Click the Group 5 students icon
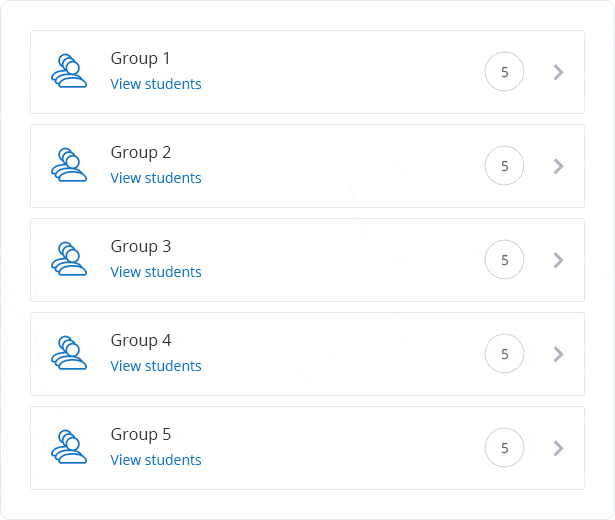615x520 pixels. [69, 448]
